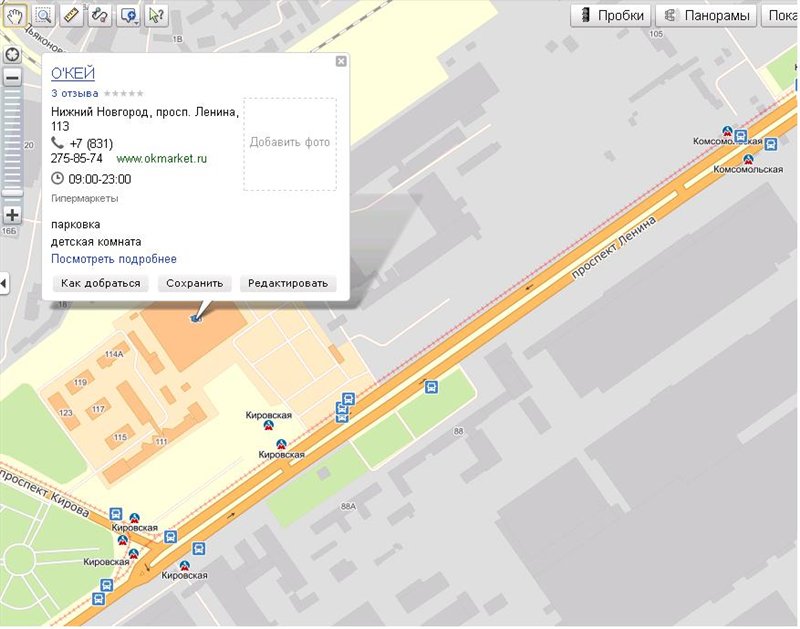
Task: Click the Как добраться button
Action: click(100, 283)
